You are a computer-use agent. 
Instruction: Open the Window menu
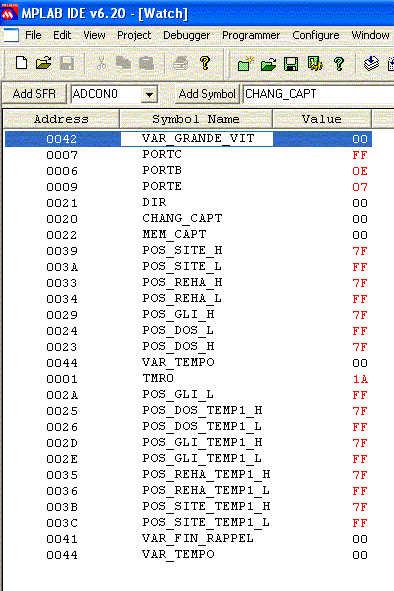[x=370, y=35]
